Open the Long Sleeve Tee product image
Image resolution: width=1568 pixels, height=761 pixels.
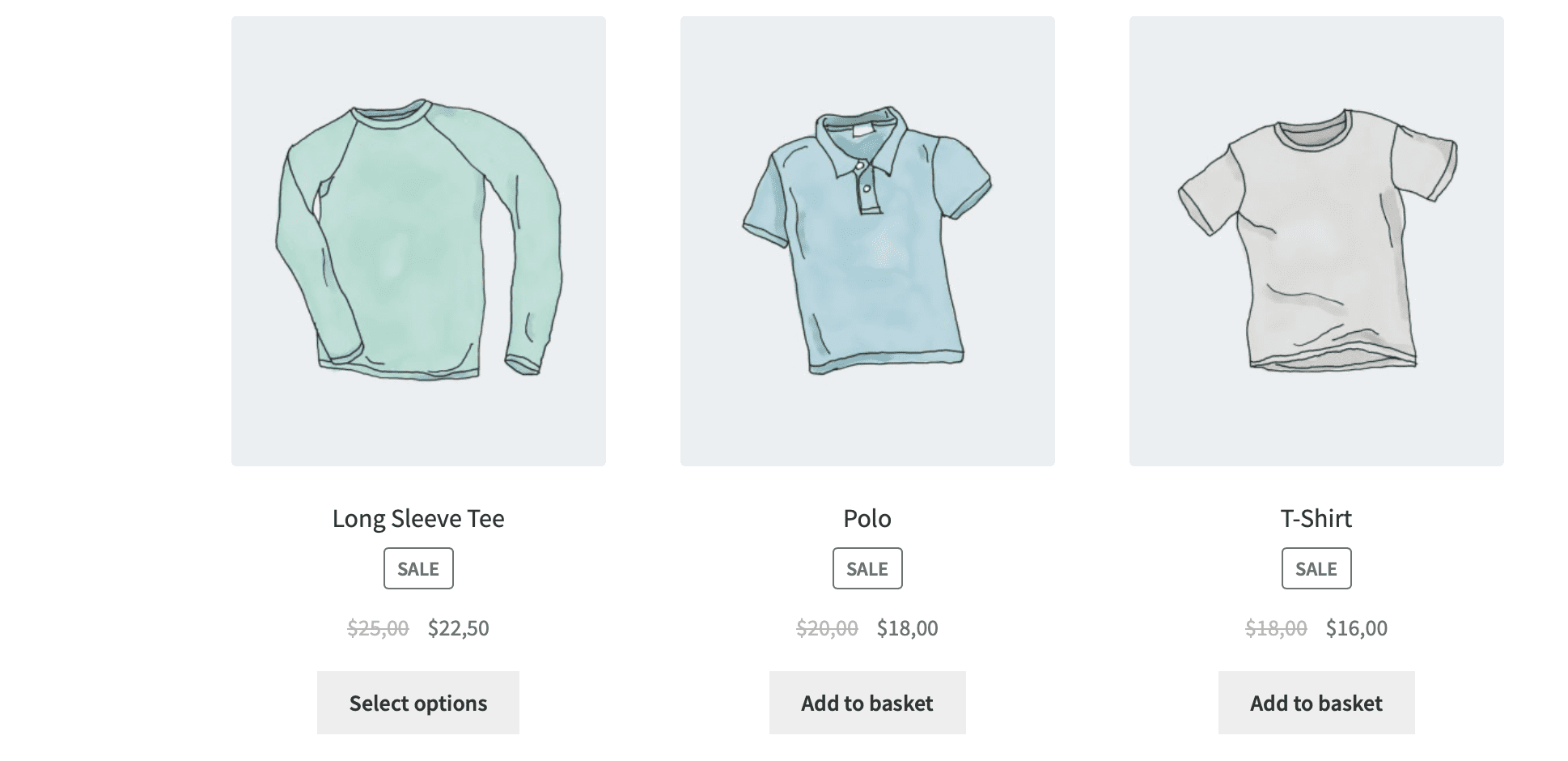(418, 241)
